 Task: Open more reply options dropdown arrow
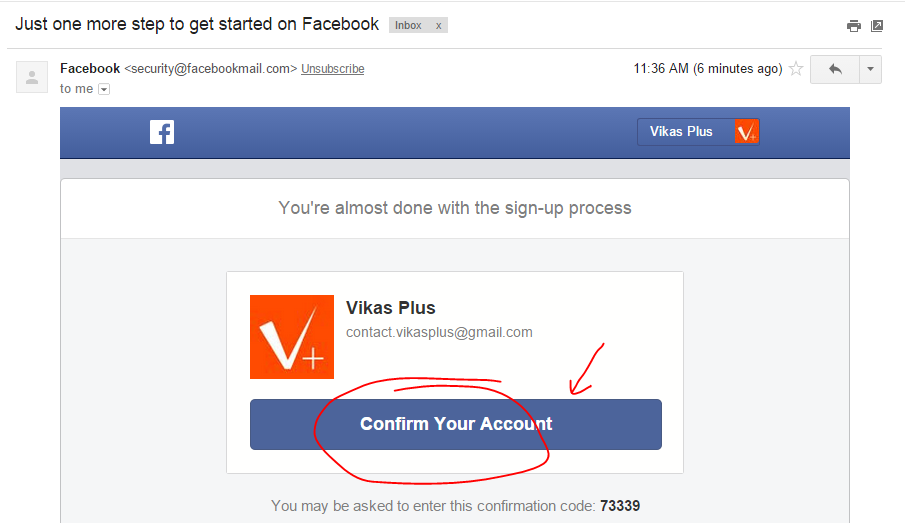pos(870,69)
